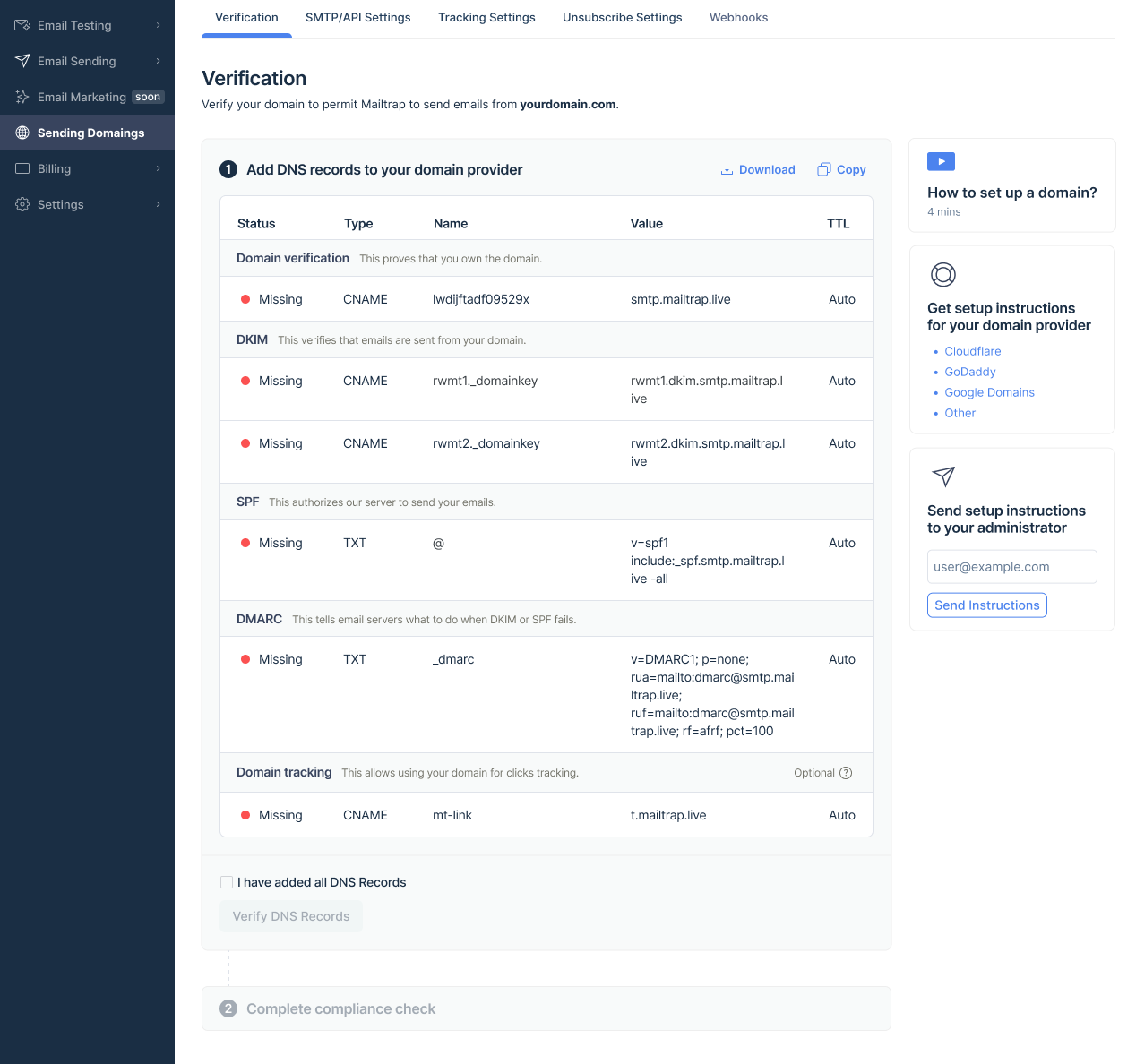1136x1064 pixels.
Task: Click the DKIM section heading
Action: (253, 339)
